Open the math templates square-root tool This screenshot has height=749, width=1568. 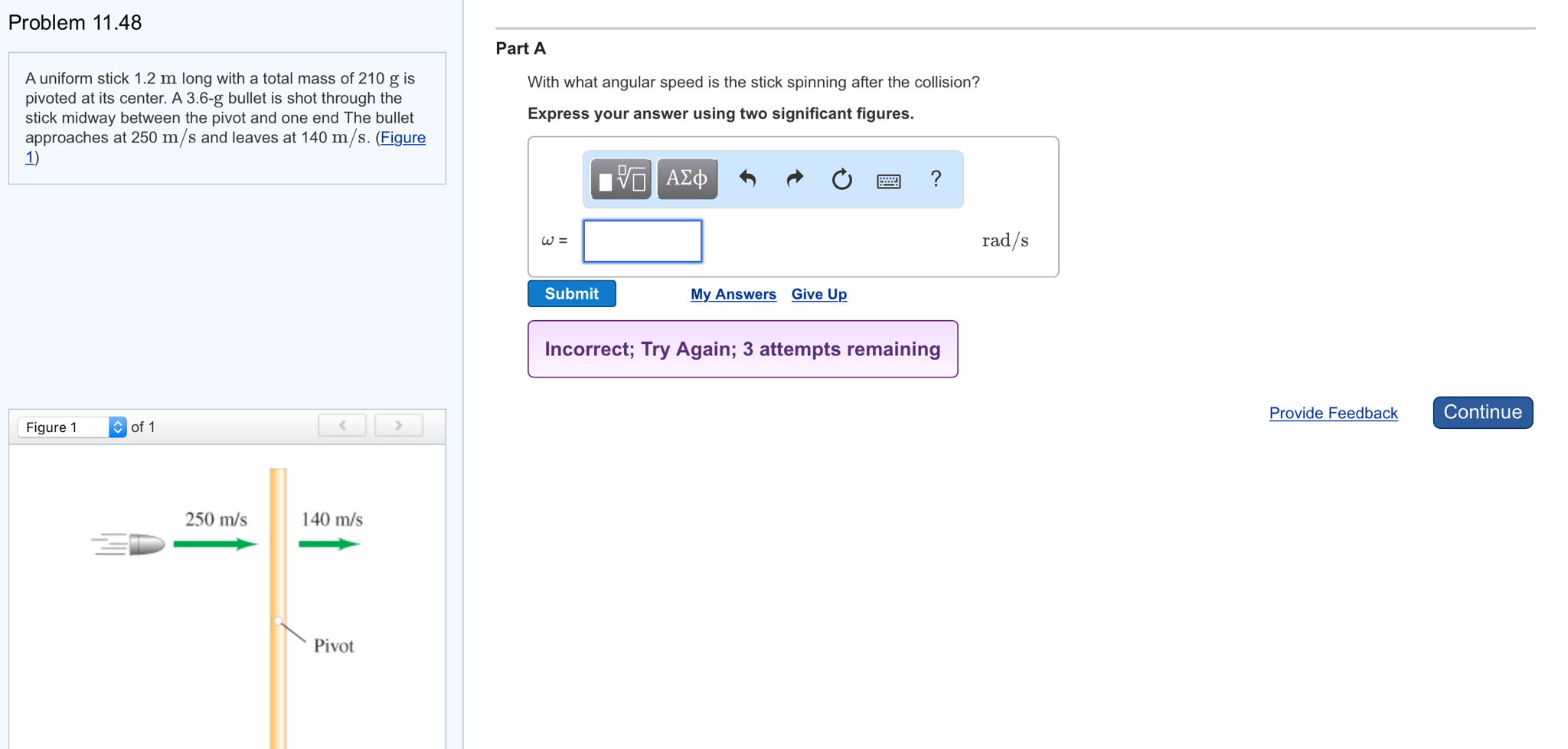click(621, 179)
